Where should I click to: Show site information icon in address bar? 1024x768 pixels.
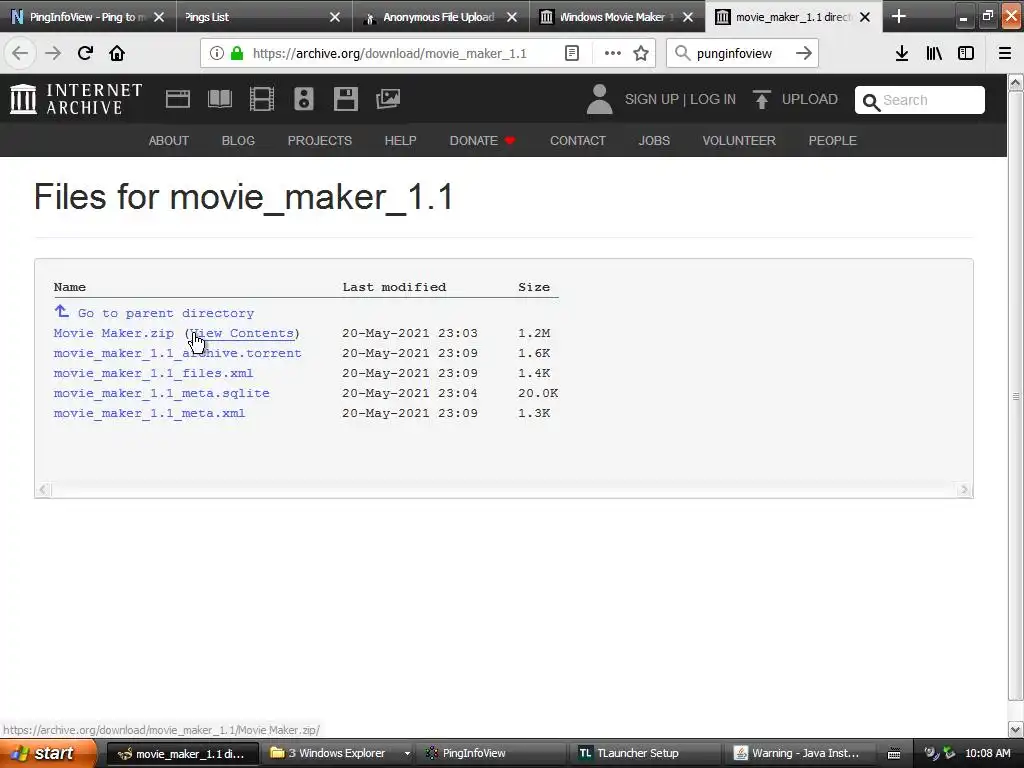(216, 53)
